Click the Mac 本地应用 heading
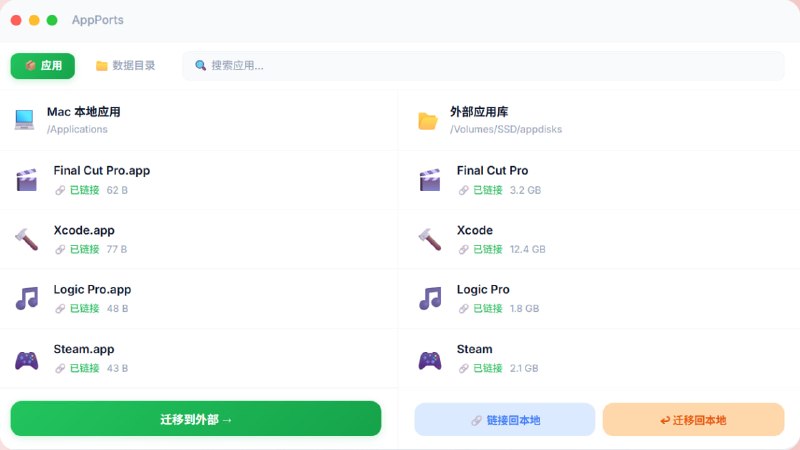Viewport: 800px width, 450px height. point(84,112)
